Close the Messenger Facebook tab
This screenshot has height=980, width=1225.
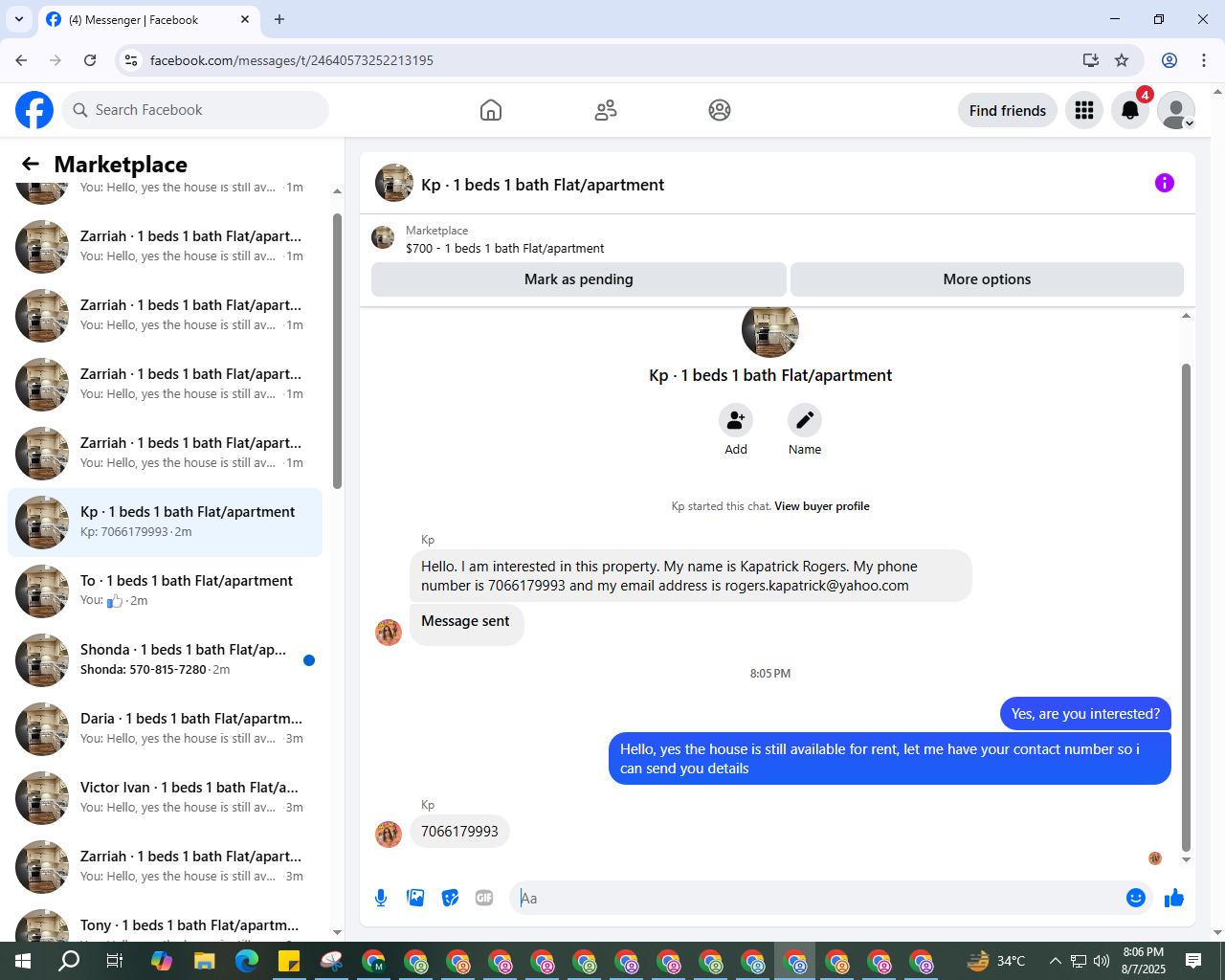[x=245, y=19]
